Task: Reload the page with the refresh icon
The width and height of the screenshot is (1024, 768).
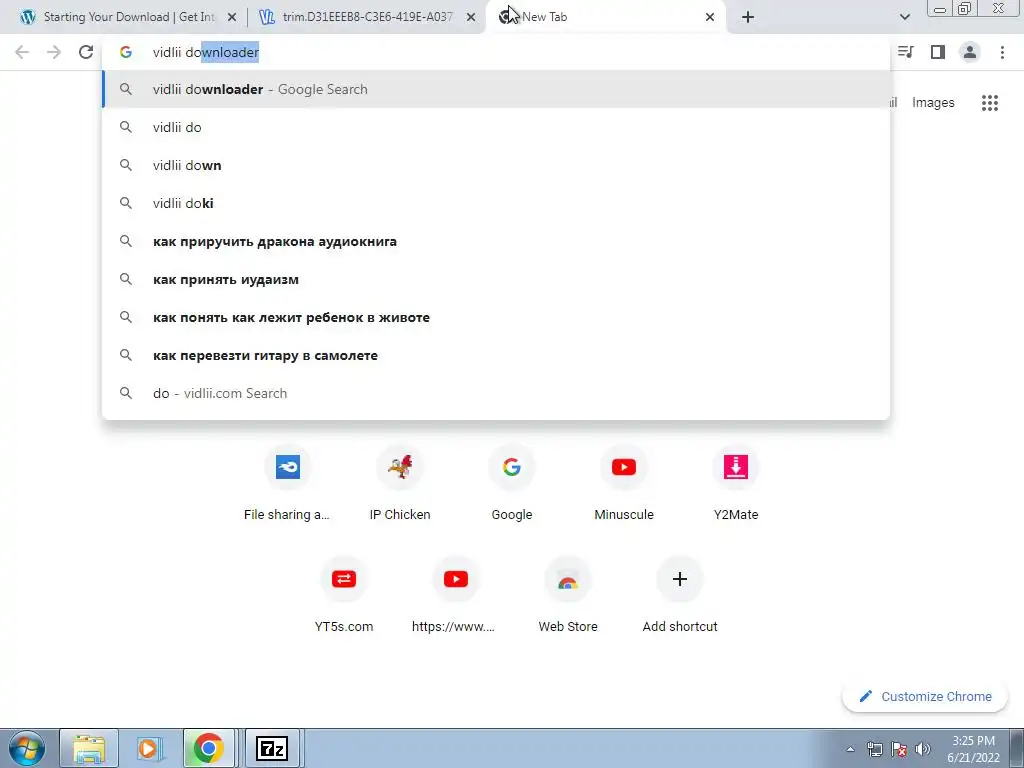Action: [x=86, y=52]
